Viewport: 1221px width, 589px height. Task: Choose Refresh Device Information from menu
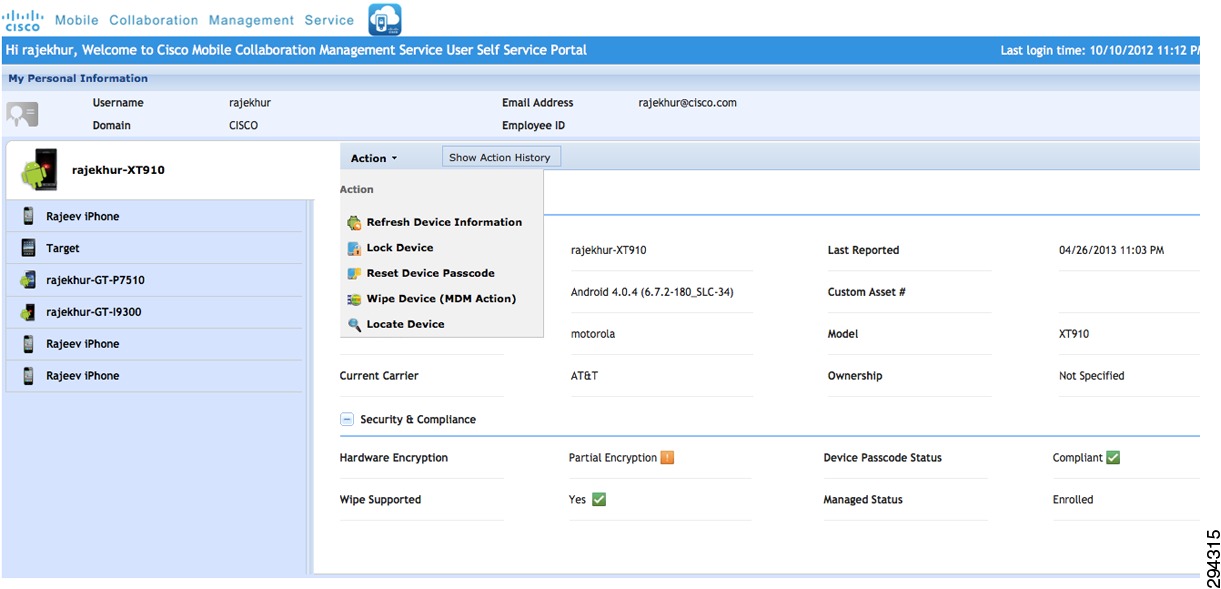coord(443,222)
